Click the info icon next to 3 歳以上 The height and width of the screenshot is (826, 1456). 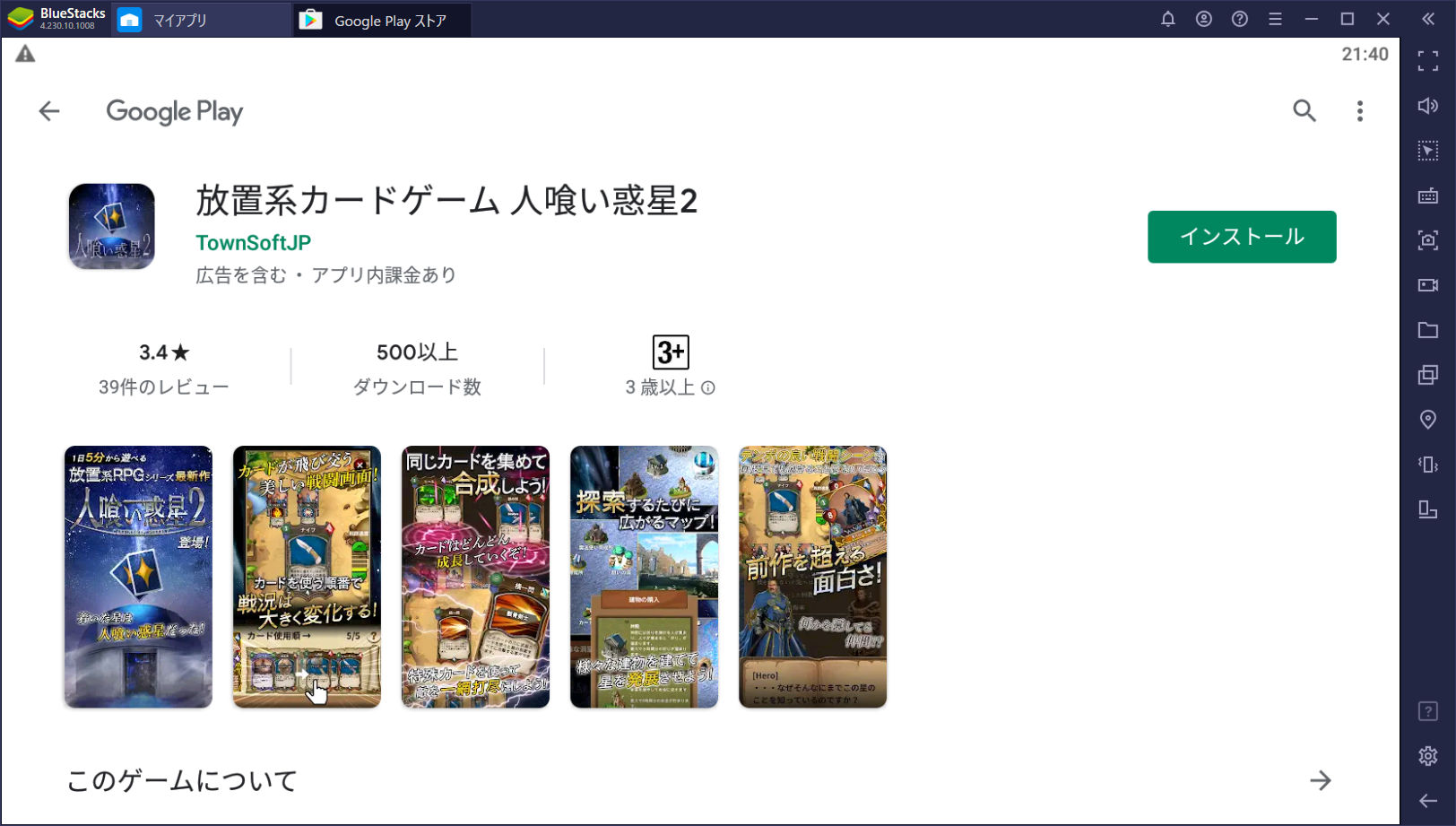[708, 387]
